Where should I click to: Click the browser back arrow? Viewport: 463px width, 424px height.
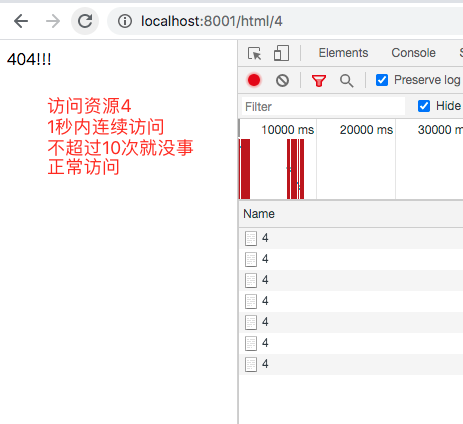pyautogui.click(x=21, y=21)
